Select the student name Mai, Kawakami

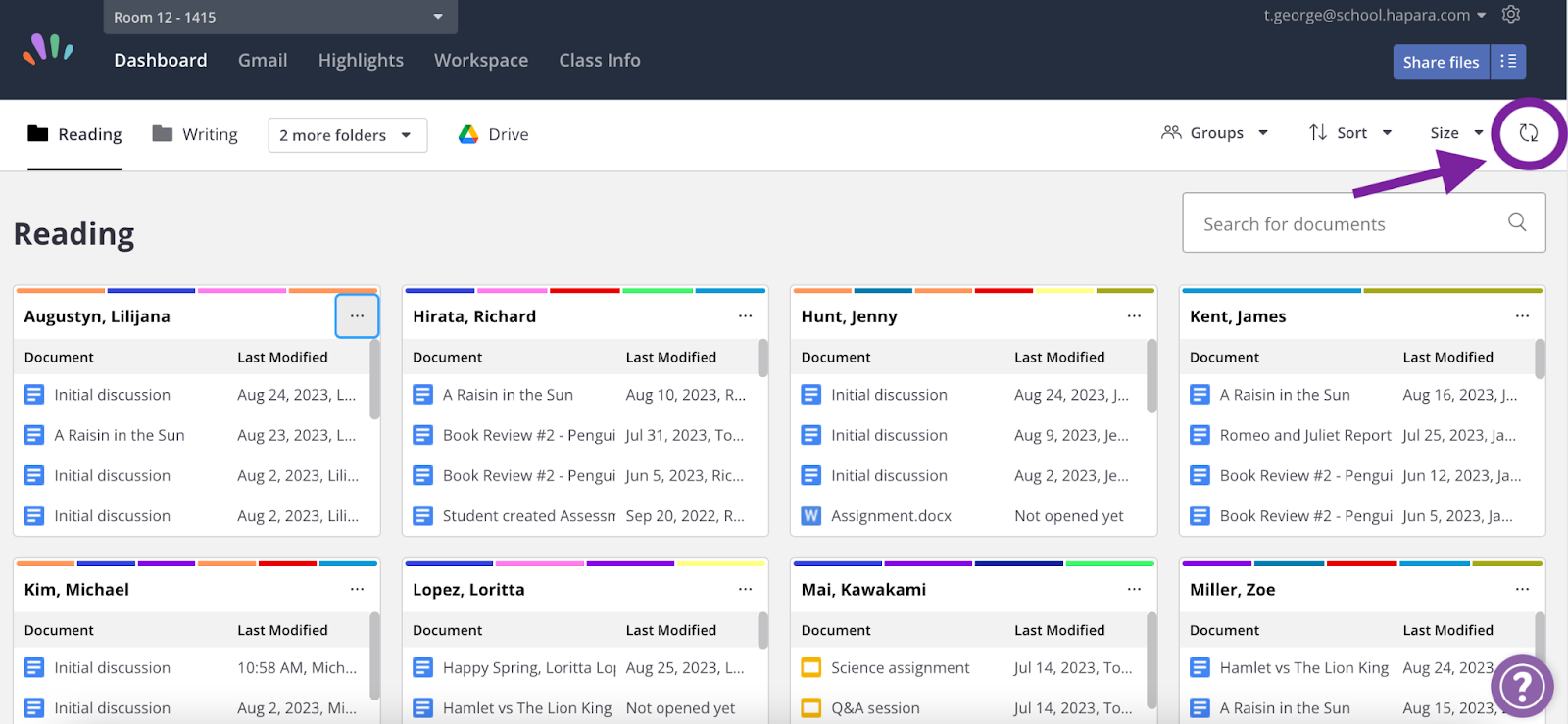pyautogui.click(x=863, y=589)
